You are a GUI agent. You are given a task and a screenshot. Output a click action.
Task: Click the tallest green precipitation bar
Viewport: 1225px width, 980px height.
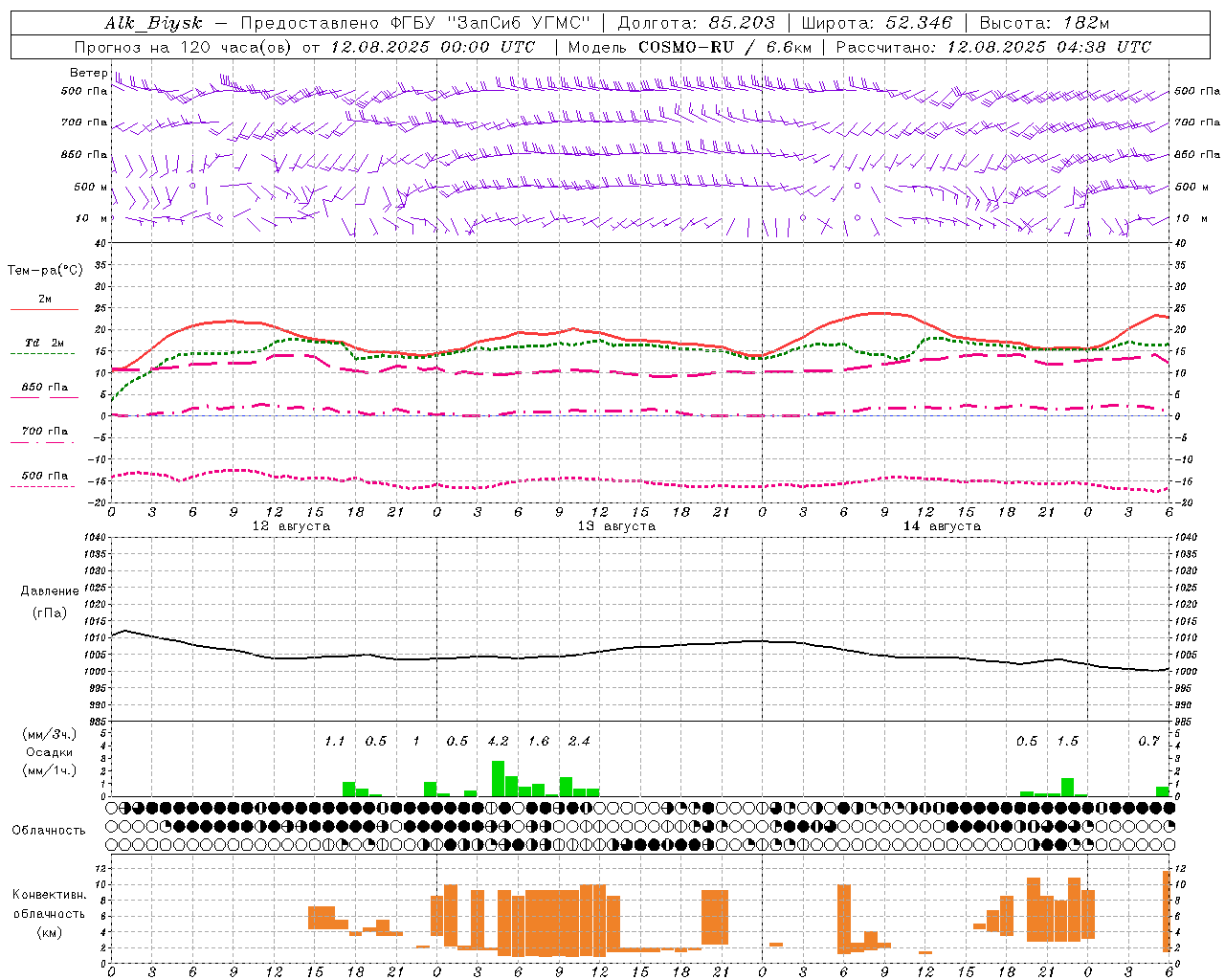498,779
